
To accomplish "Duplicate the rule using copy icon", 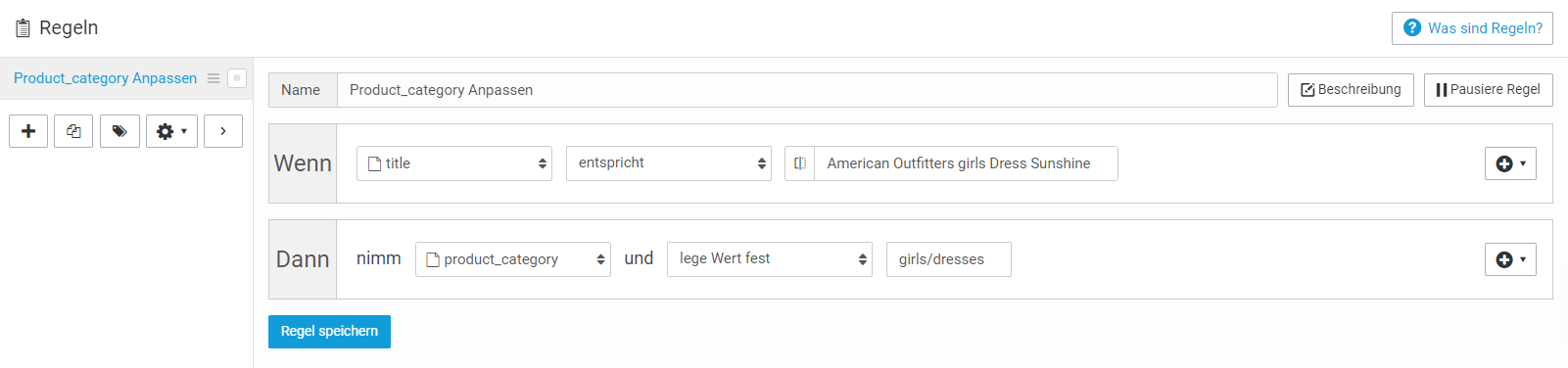I will [x=73, y=131].
